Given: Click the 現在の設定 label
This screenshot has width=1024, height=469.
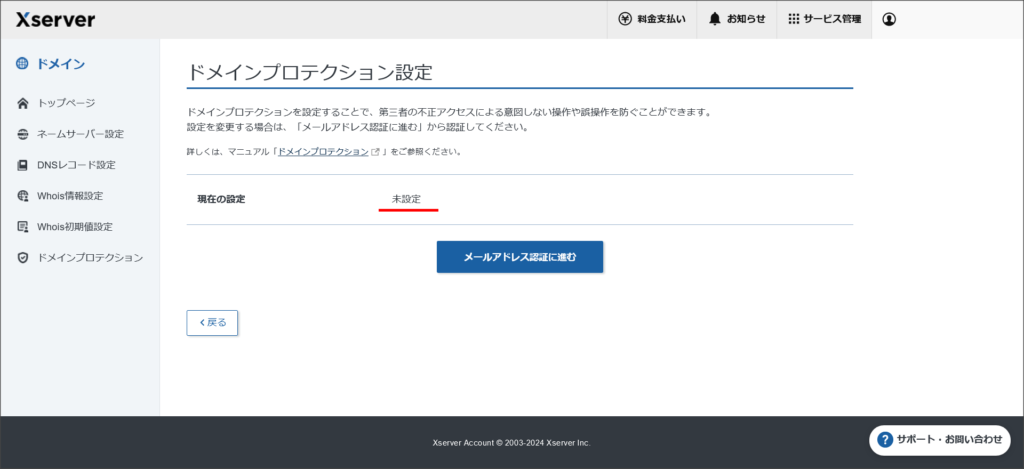Looking at the screenshot, I should click(x=221, y=199).
